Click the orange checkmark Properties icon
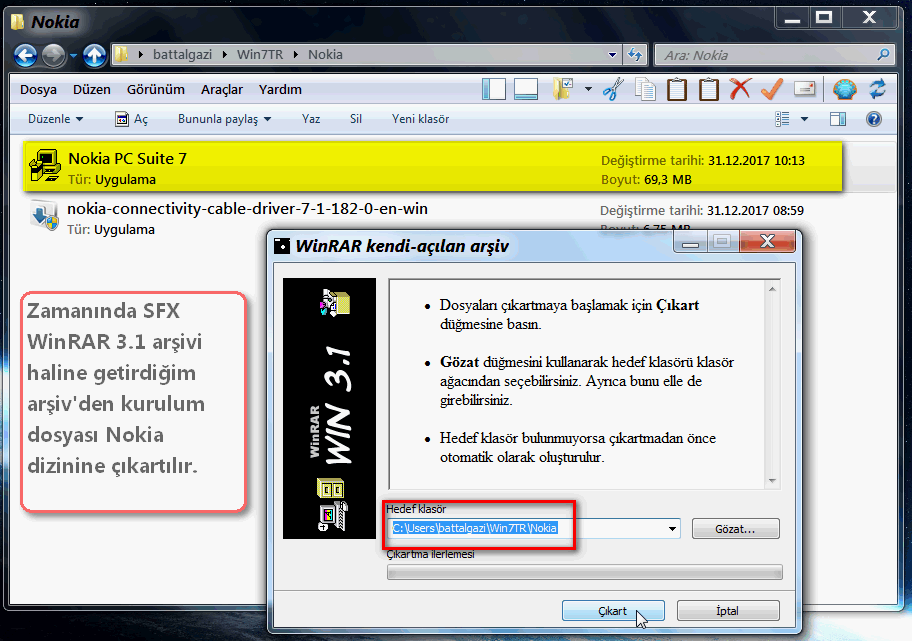This screenshot has width=912, height=641. [x=772, y=90]
